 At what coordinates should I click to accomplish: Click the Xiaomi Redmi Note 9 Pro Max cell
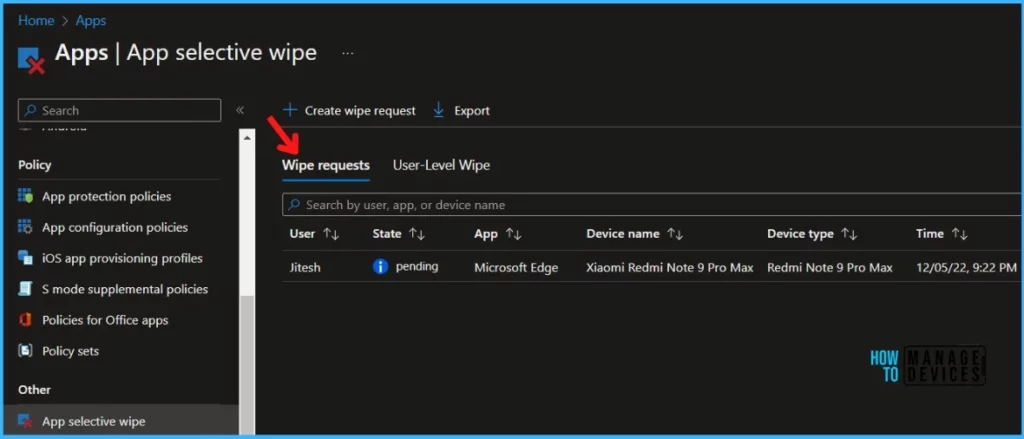point(669,267)
